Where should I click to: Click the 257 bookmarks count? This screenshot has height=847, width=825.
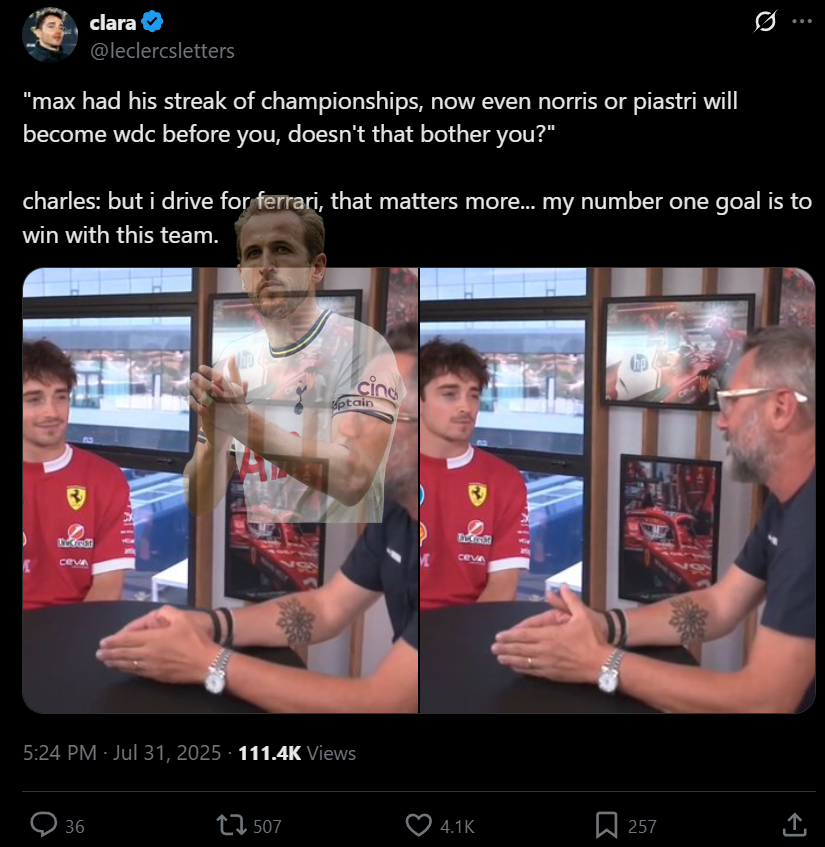(642, 826)
